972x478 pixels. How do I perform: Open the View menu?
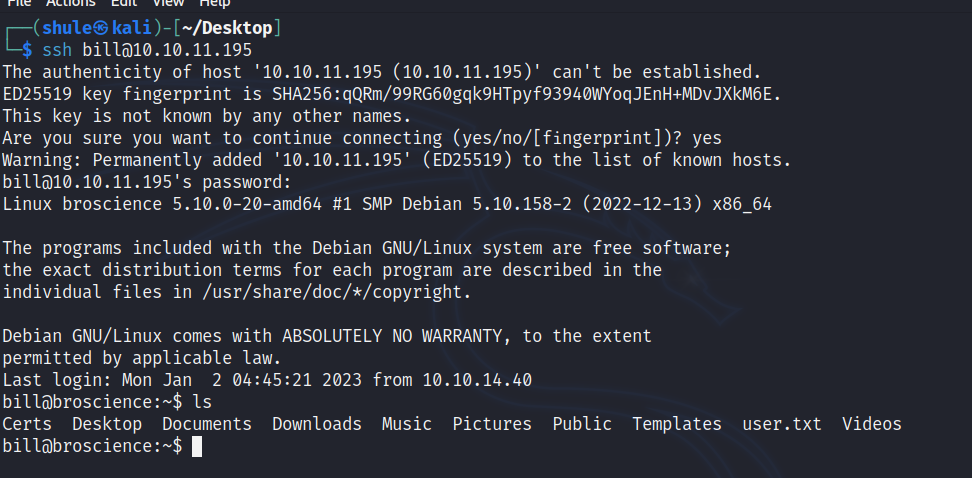(x=167, y=4)
